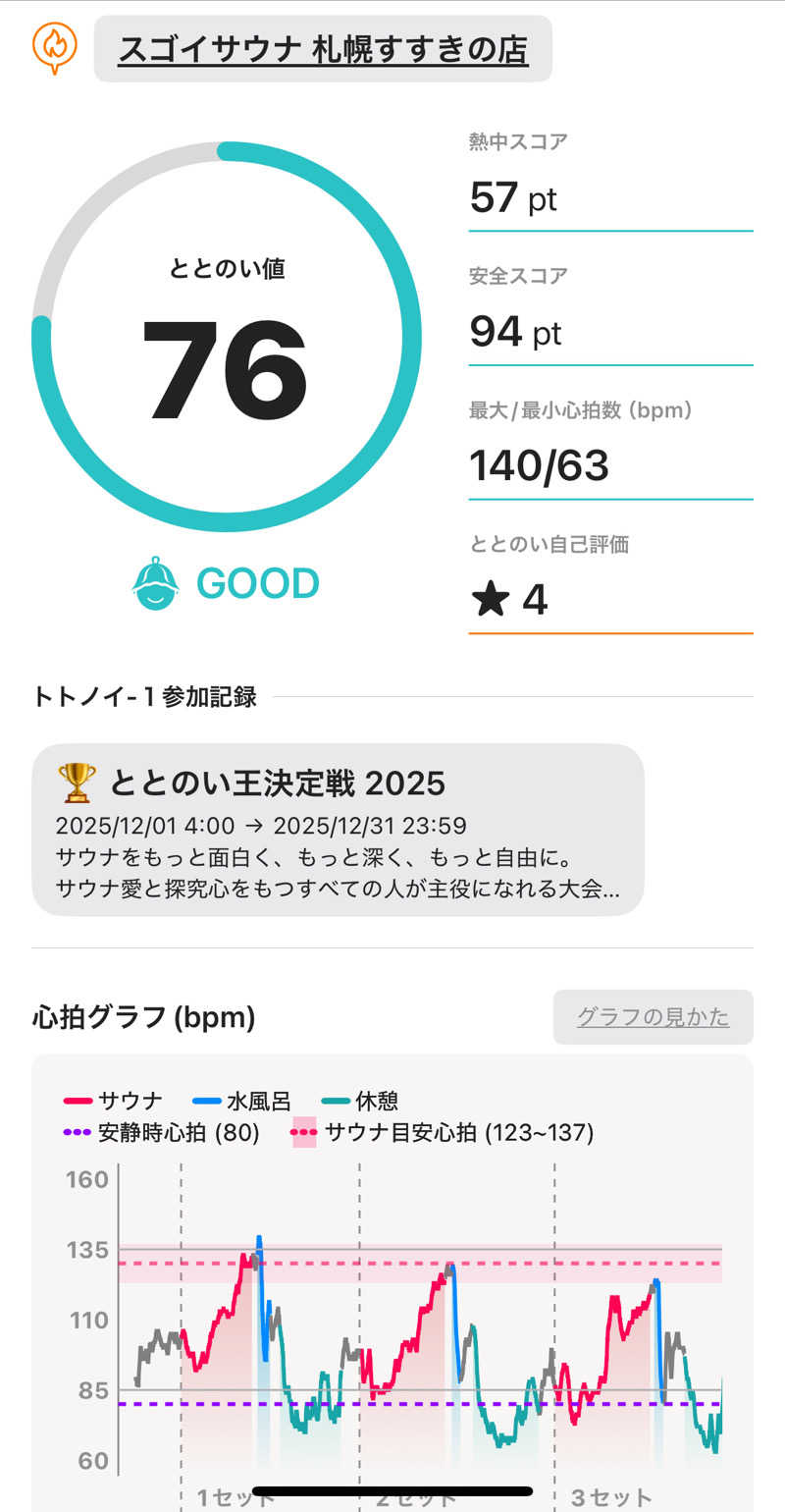The image size is (785, 1512).
Task: Tap the purple 安静時心拍 legend marker
Action: 78,1133
